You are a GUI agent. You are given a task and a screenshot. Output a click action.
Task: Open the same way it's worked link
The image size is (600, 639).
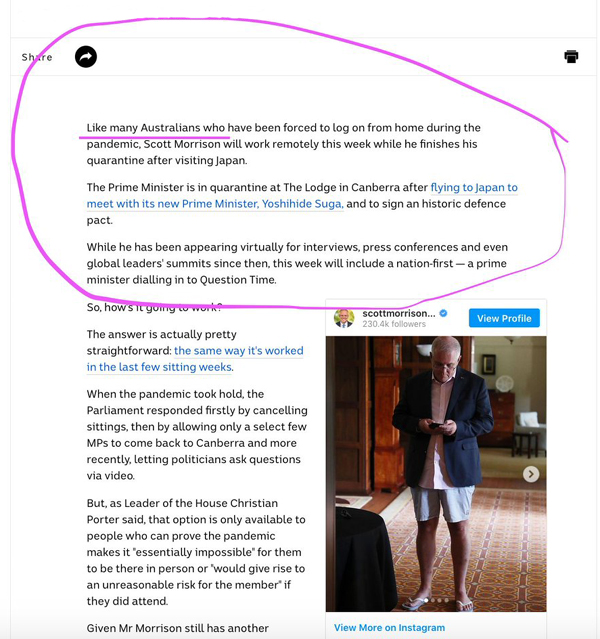pyautogui.click(x=238, y=351)
